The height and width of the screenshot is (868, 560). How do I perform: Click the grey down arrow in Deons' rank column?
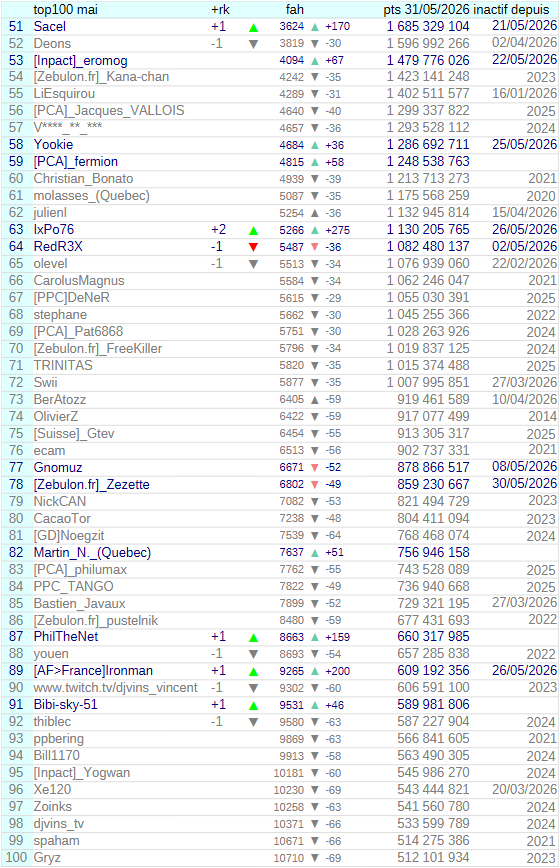click(x=253, y=44)
